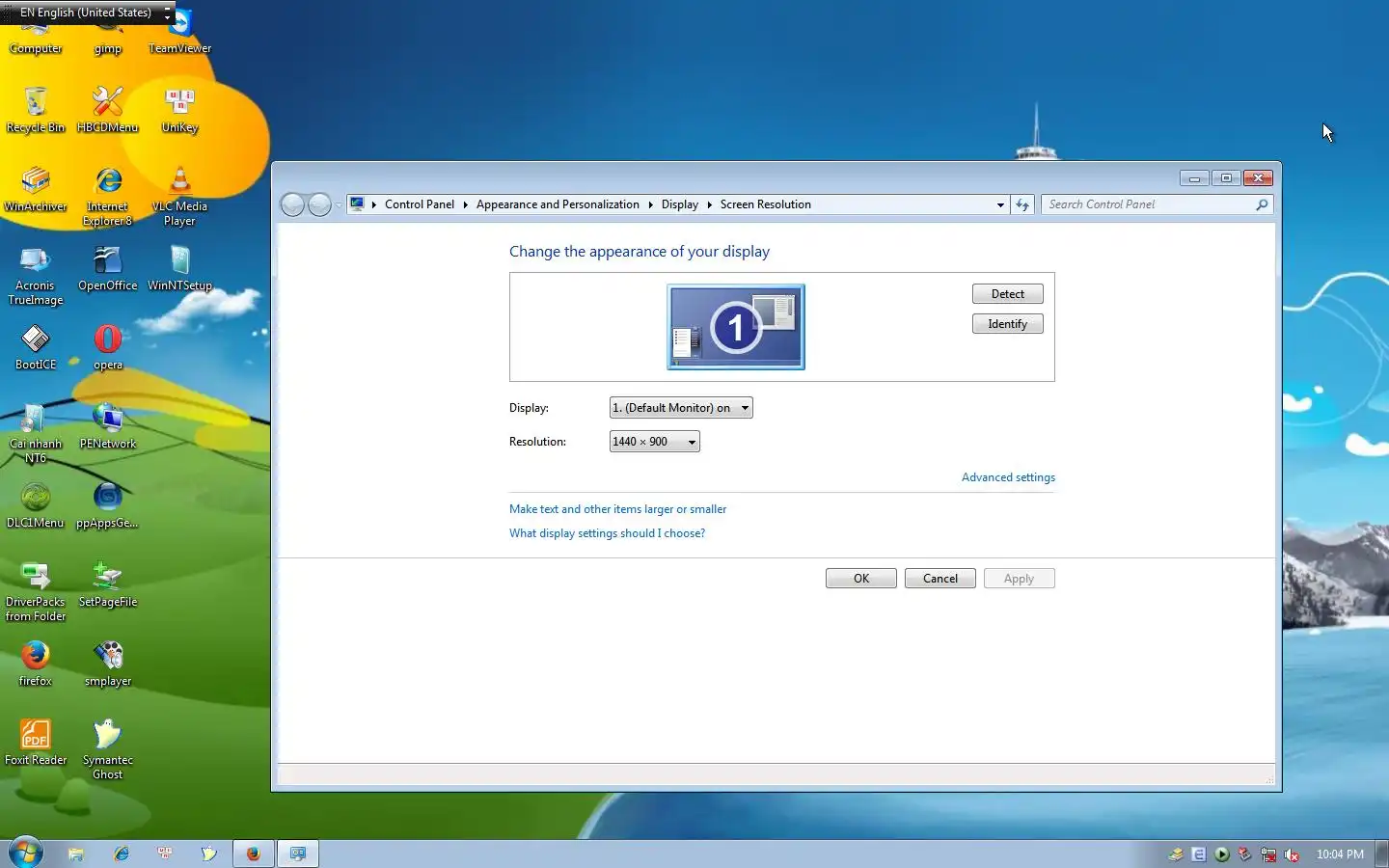The width and height of the screenshot is (1389, 868).
Task: Switch to Firefox in the taskbar
Action: [x=253, y=854]
